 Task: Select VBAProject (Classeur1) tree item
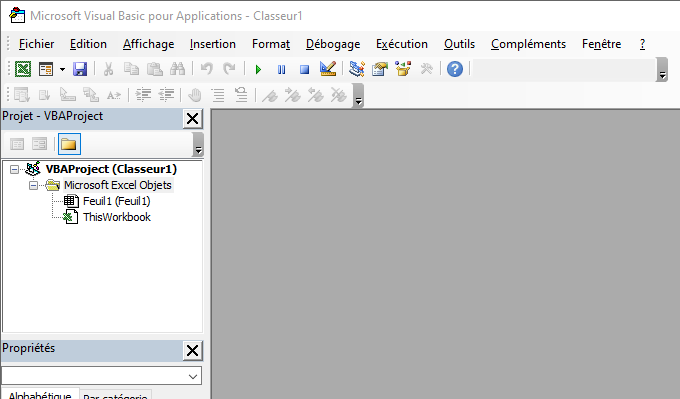111,169
